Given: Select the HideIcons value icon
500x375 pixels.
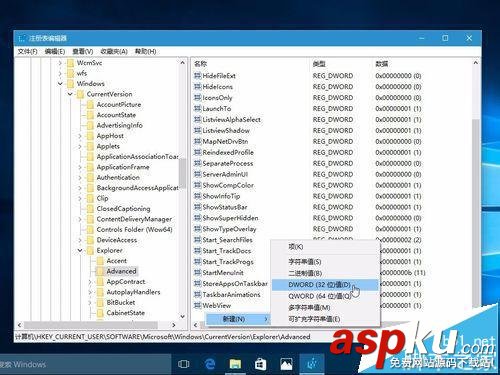Looking at the screenshot, I should click(198, 87).
